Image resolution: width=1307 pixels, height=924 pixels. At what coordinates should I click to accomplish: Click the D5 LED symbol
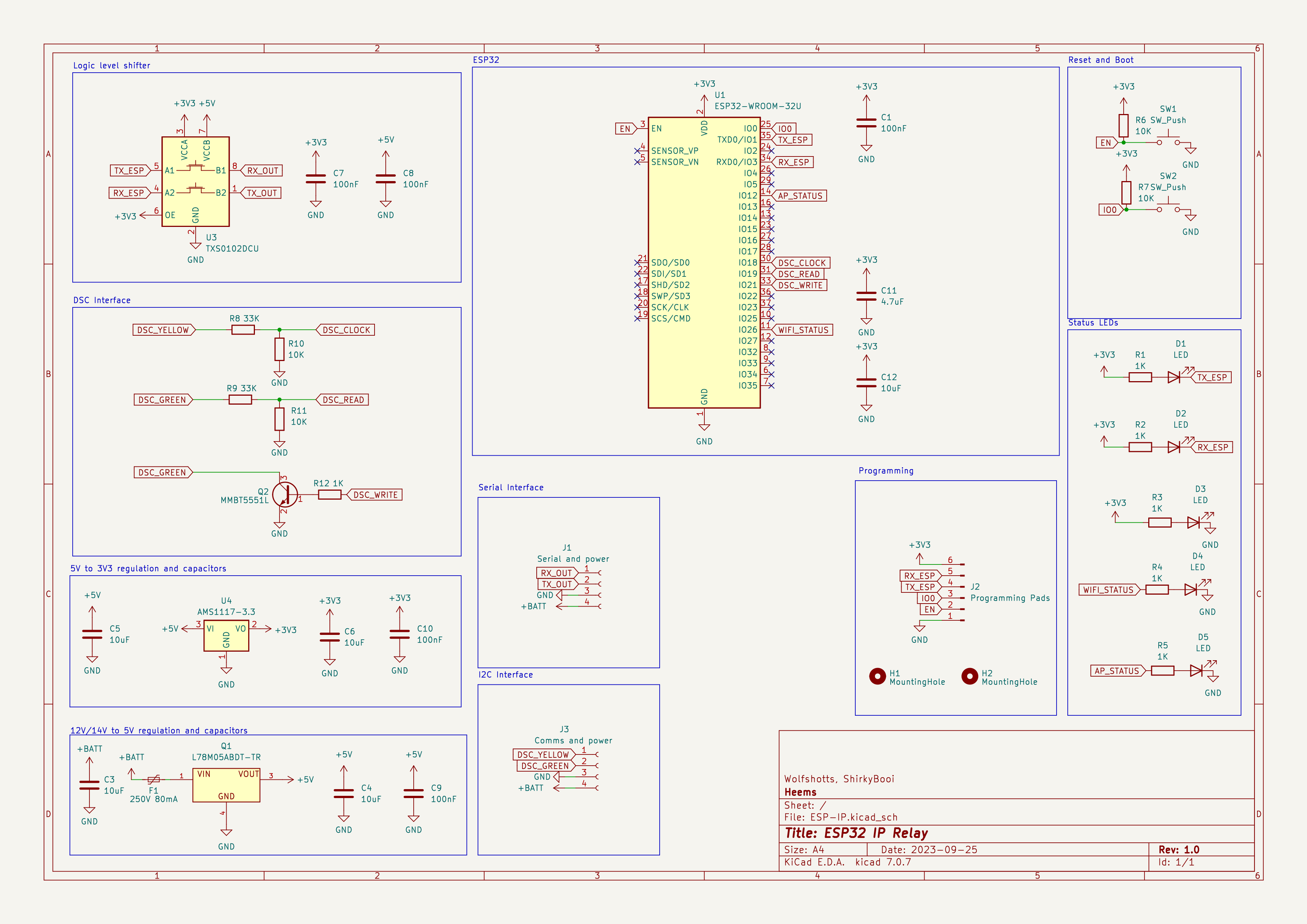1196,671
